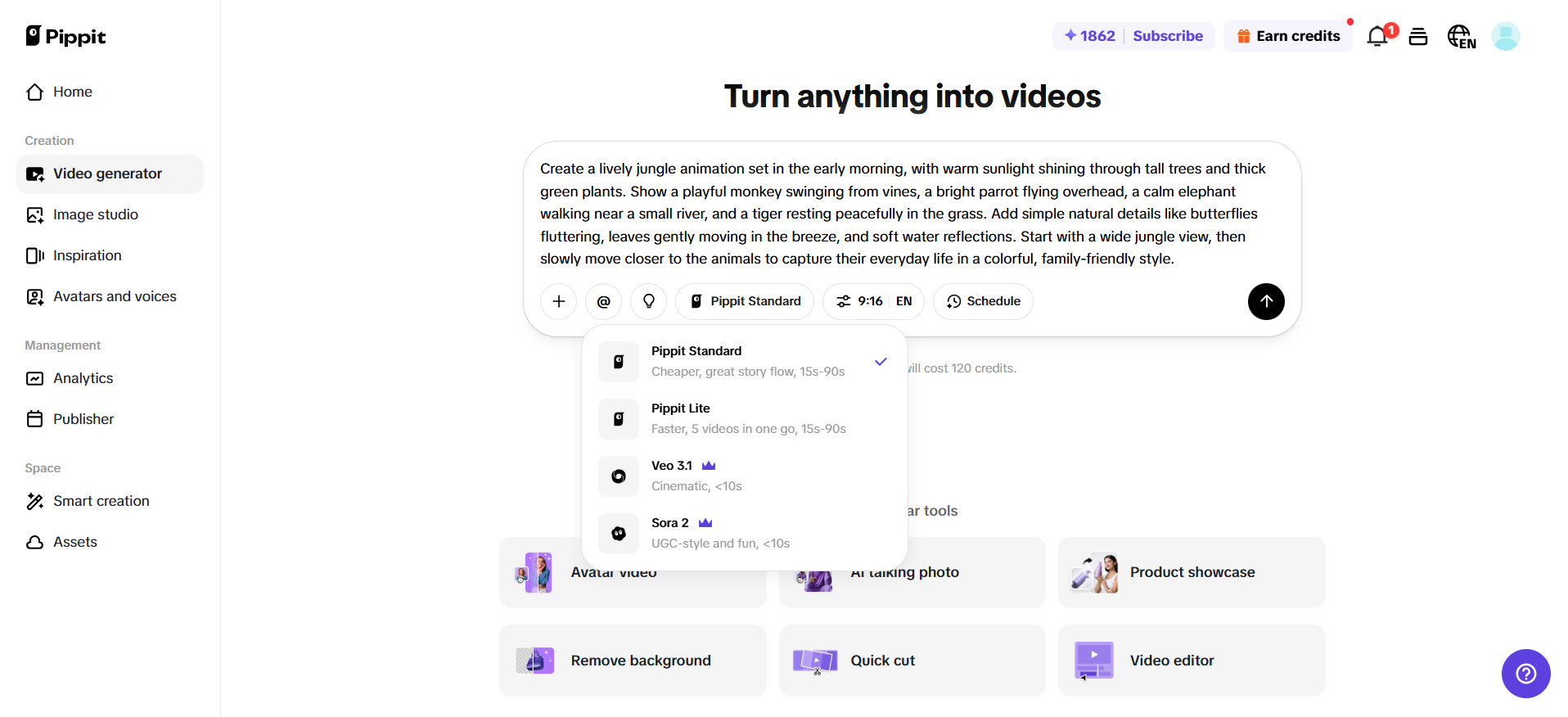Click the checkmark beside Pippit Standard
Viewport: 1568px width, 717px height.
881,362
